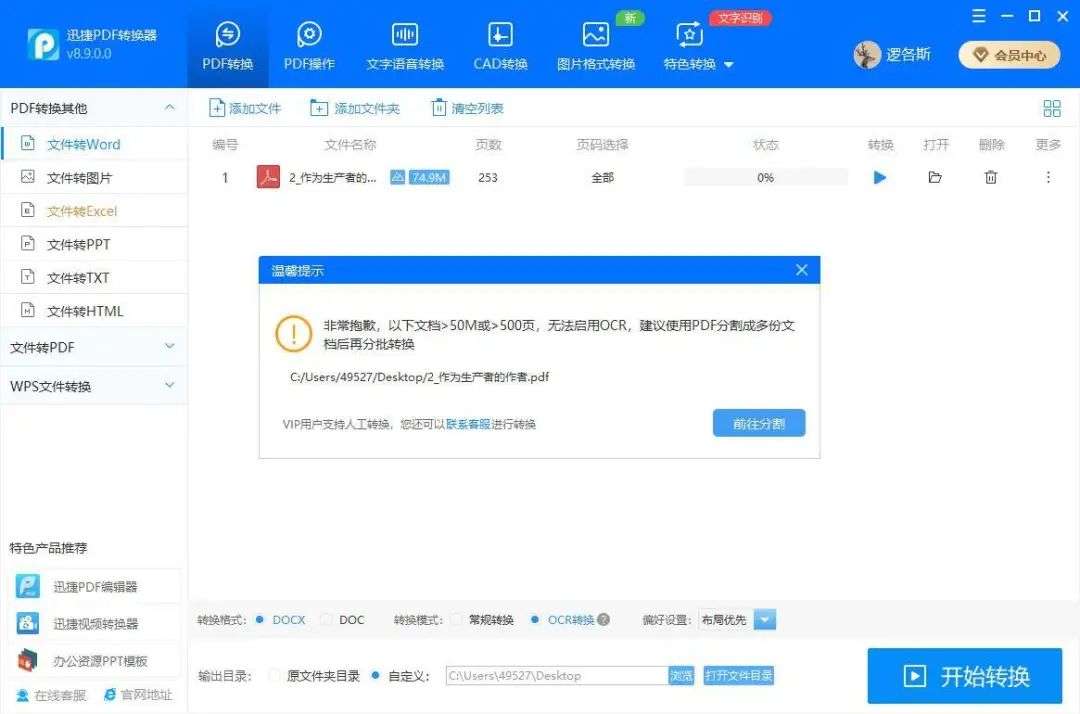Click the 官网地址 link
1080x714 pixels.
tap(138, 695)
